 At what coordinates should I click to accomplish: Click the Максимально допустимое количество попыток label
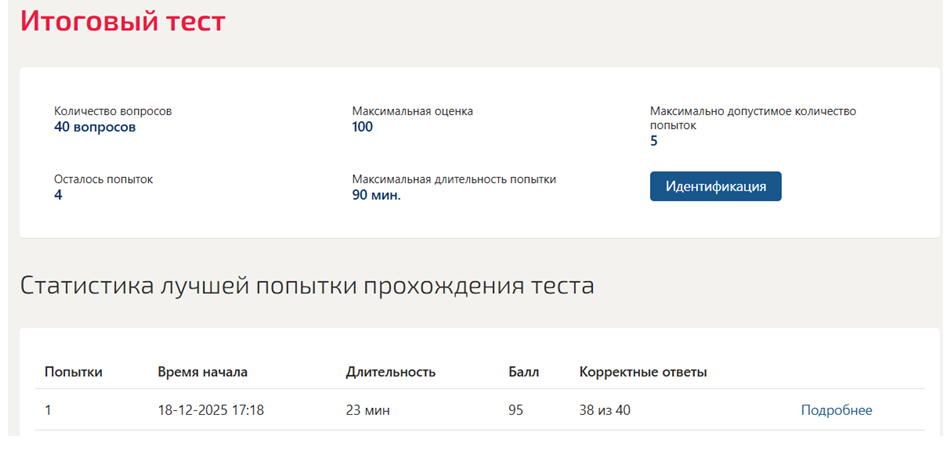[x=753, y=118]
